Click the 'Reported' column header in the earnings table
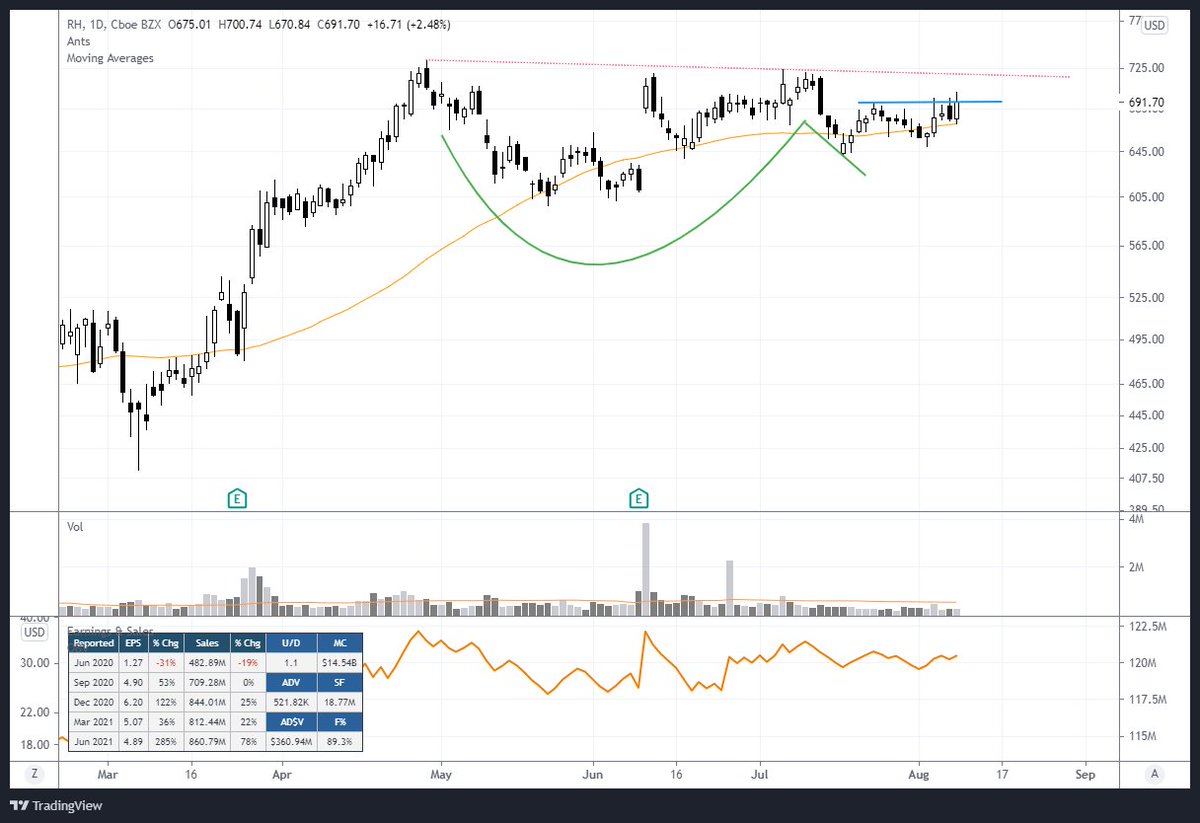1200x823 pixels. [93, 643]
